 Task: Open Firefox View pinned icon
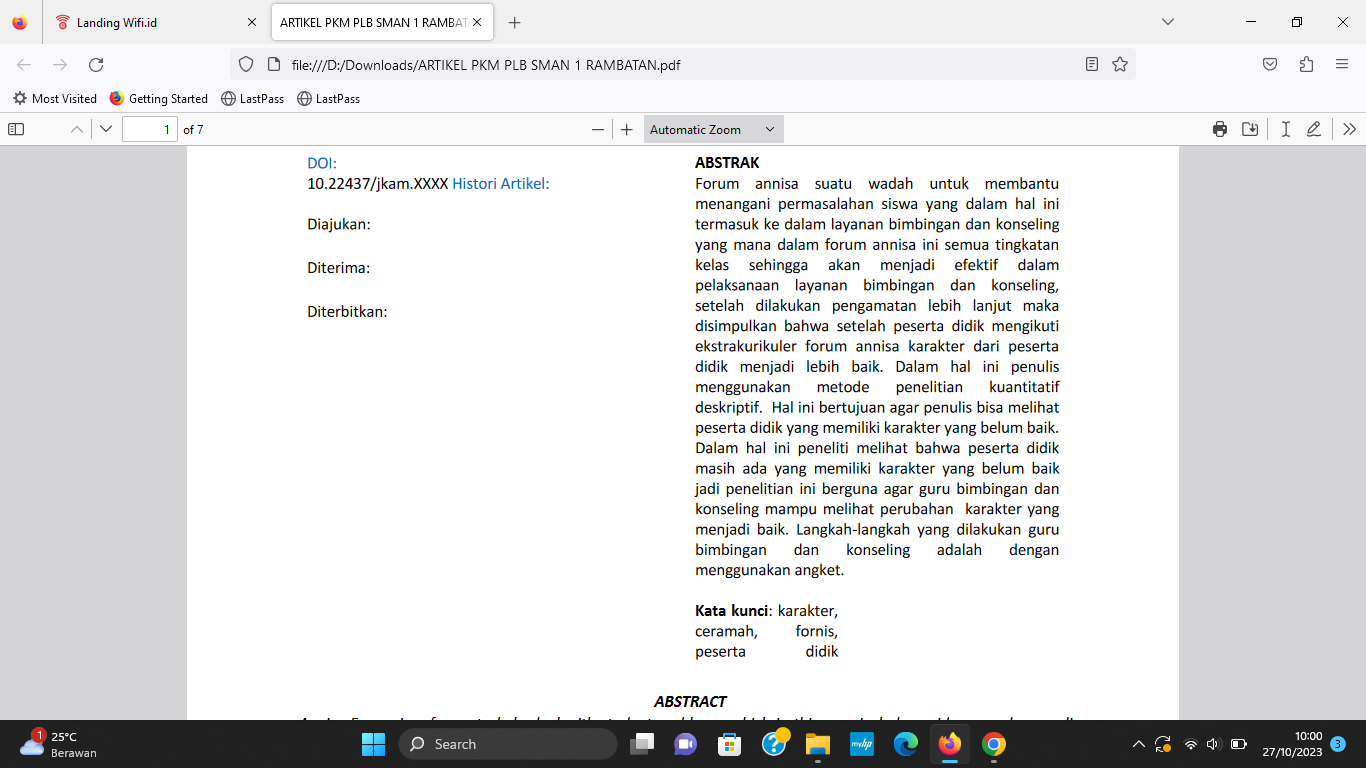click(20, 22)
